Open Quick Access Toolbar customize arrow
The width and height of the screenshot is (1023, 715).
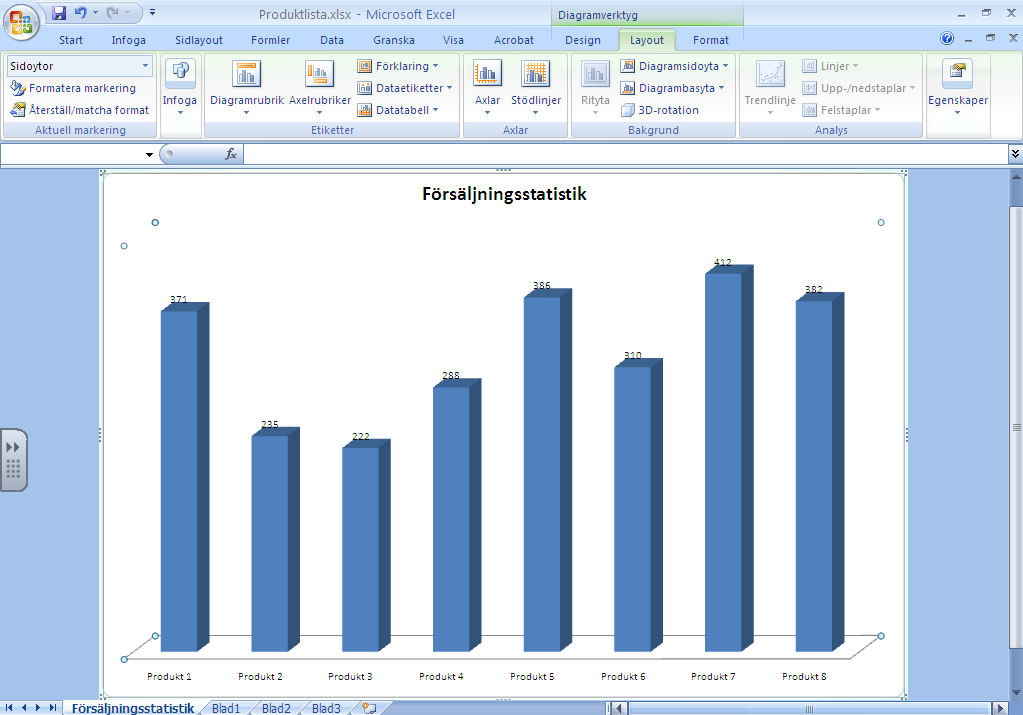coord(152,12)
